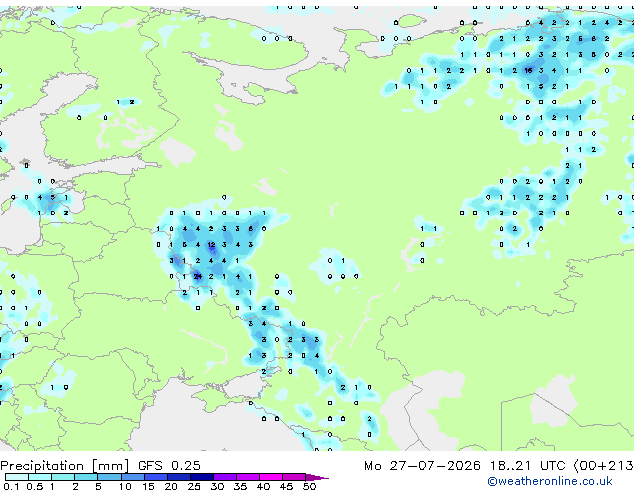Viewport: 634px width, 490px height.
Task: Click the 35–40 mm legend swatch
Action: (247, 477)
